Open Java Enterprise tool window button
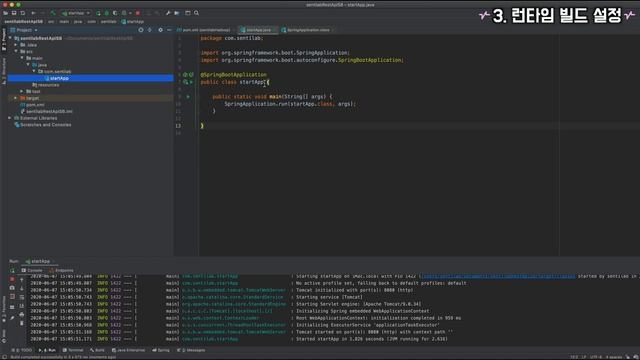Viewport: 640px width, 360px height. point(128,350)
